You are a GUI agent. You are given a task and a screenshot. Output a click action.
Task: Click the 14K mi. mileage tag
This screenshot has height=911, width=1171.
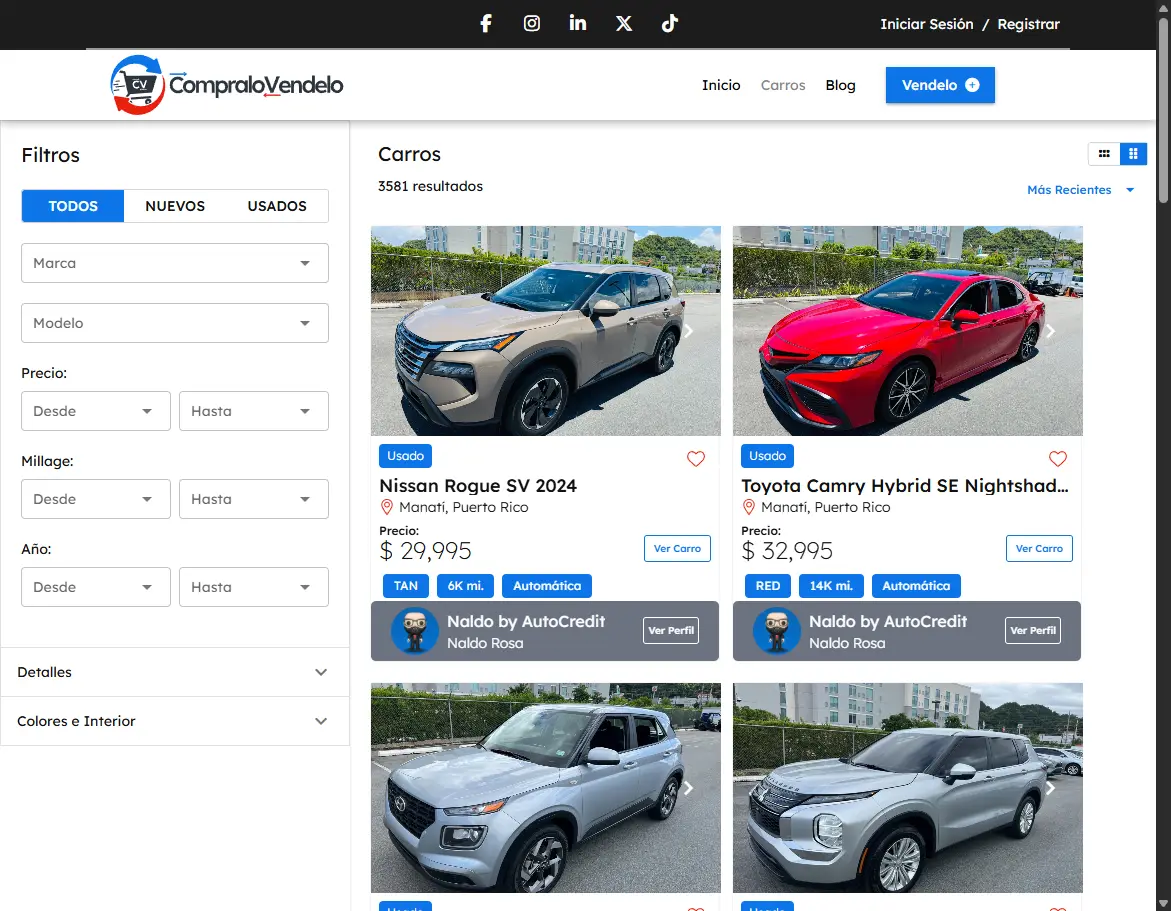coord(831,586)
